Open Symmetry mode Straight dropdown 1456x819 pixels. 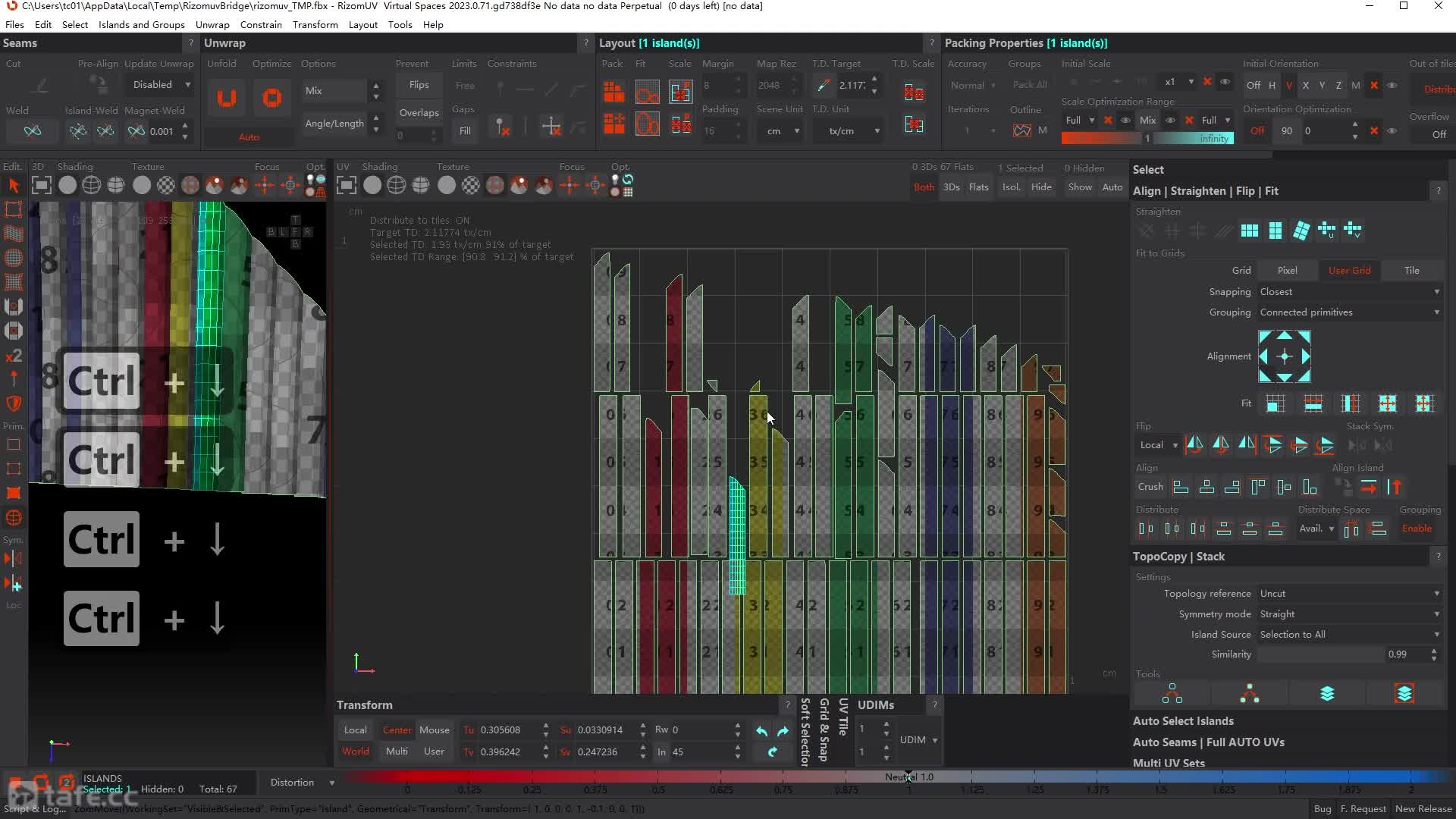1349,614
